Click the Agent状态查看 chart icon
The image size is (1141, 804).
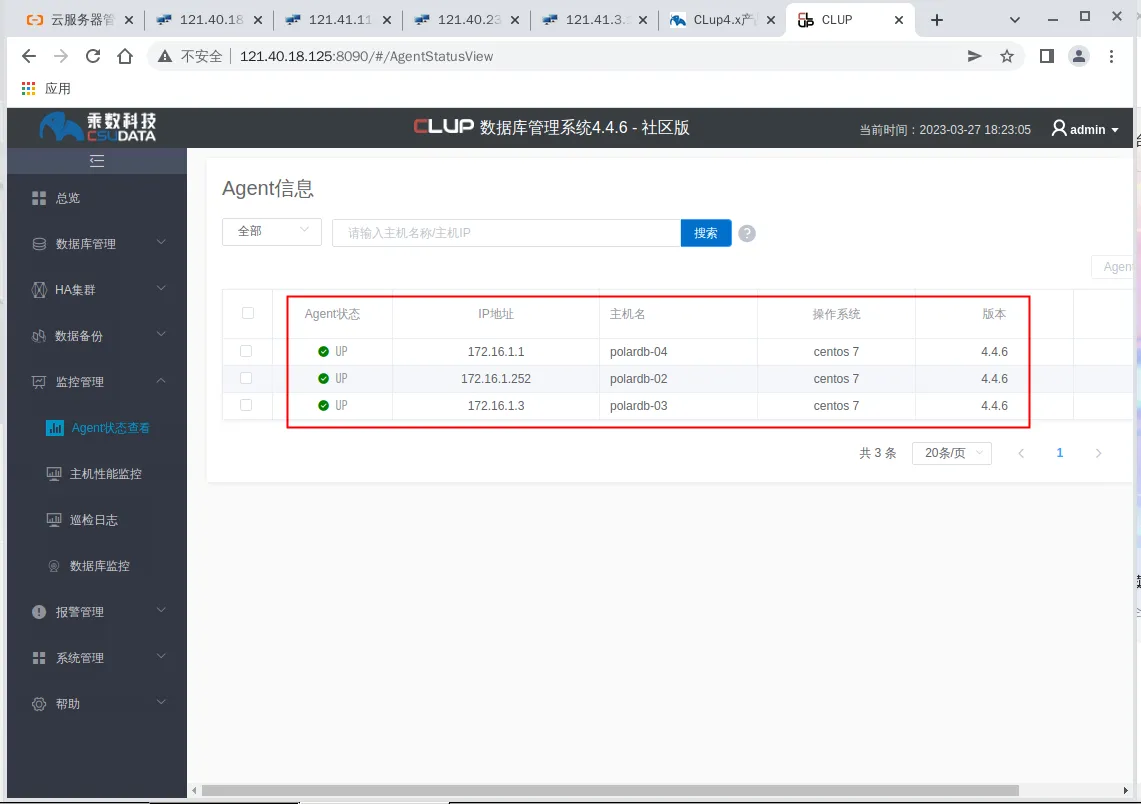click(x=55, y=428)
